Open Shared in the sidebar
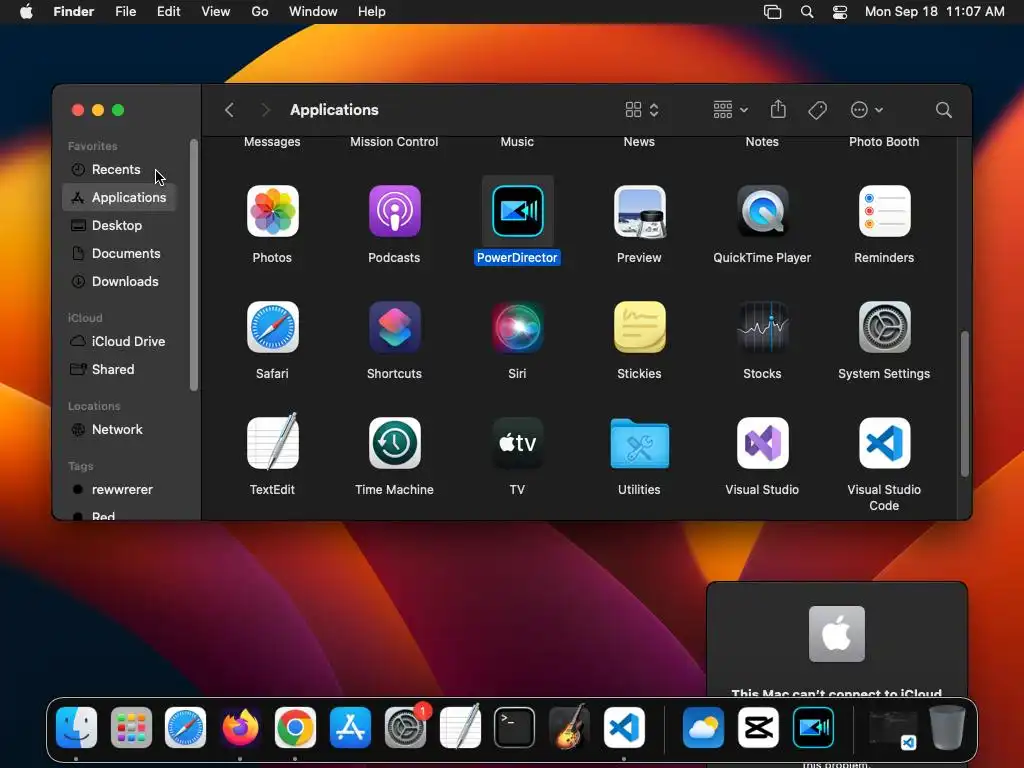 pos(119,369)
